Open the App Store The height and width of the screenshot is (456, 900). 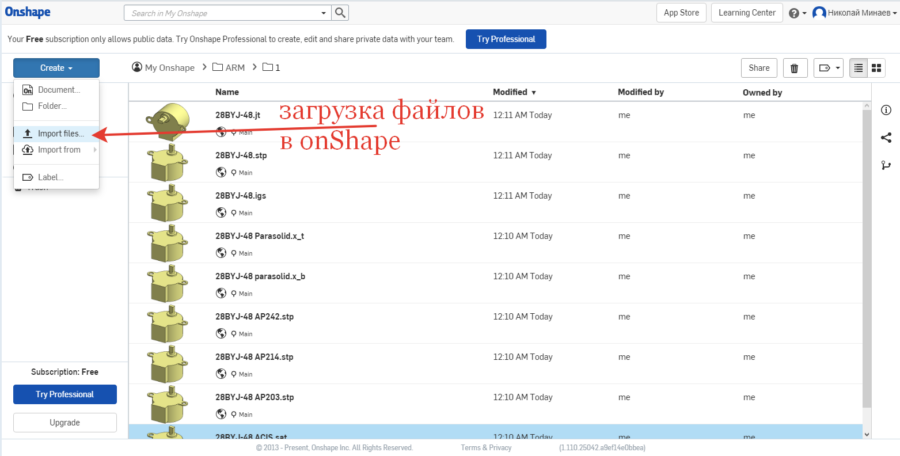point(681,13)
